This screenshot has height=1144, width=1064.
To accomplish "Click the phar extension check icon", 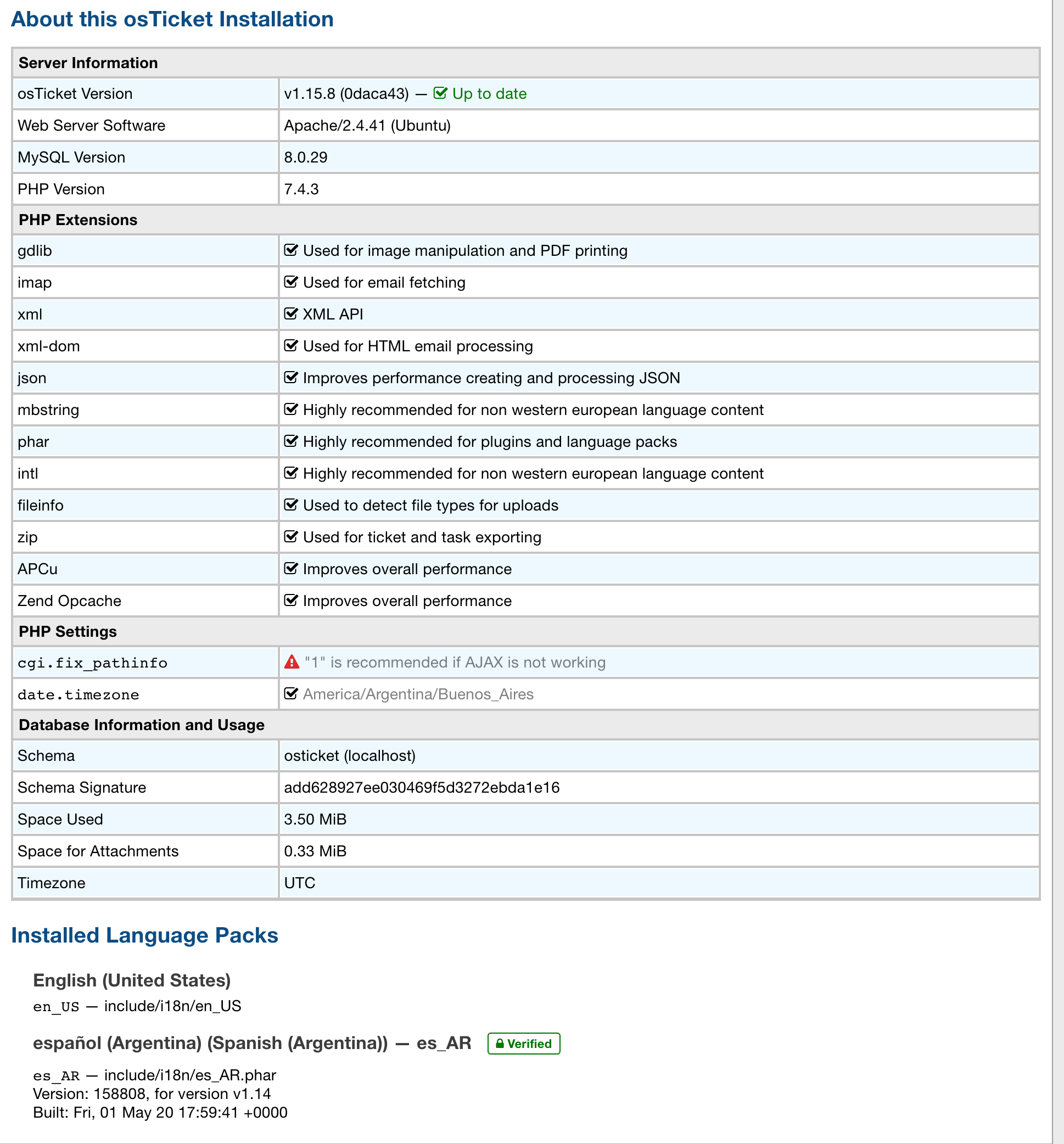I will 291,441.
